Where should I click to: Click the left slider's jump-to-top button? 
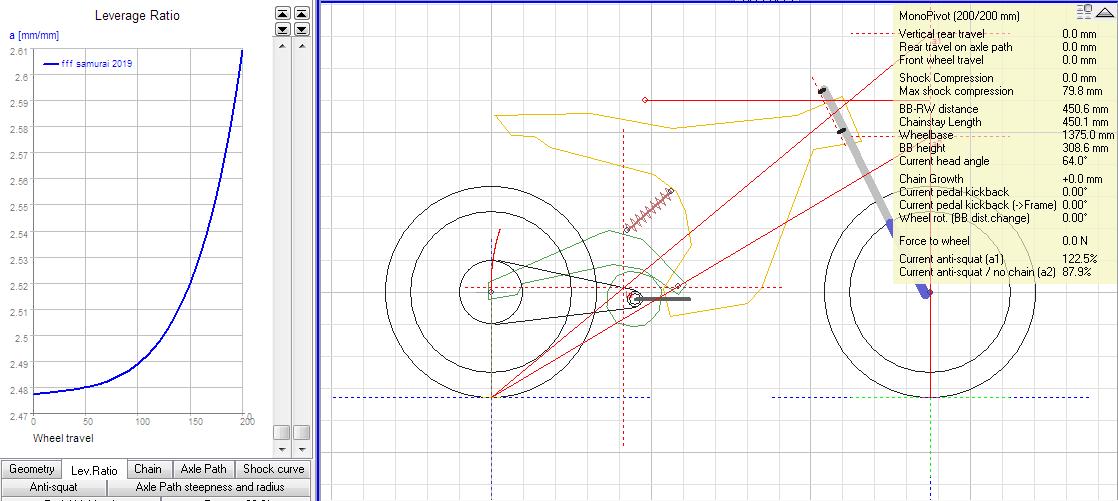[283, 14]
